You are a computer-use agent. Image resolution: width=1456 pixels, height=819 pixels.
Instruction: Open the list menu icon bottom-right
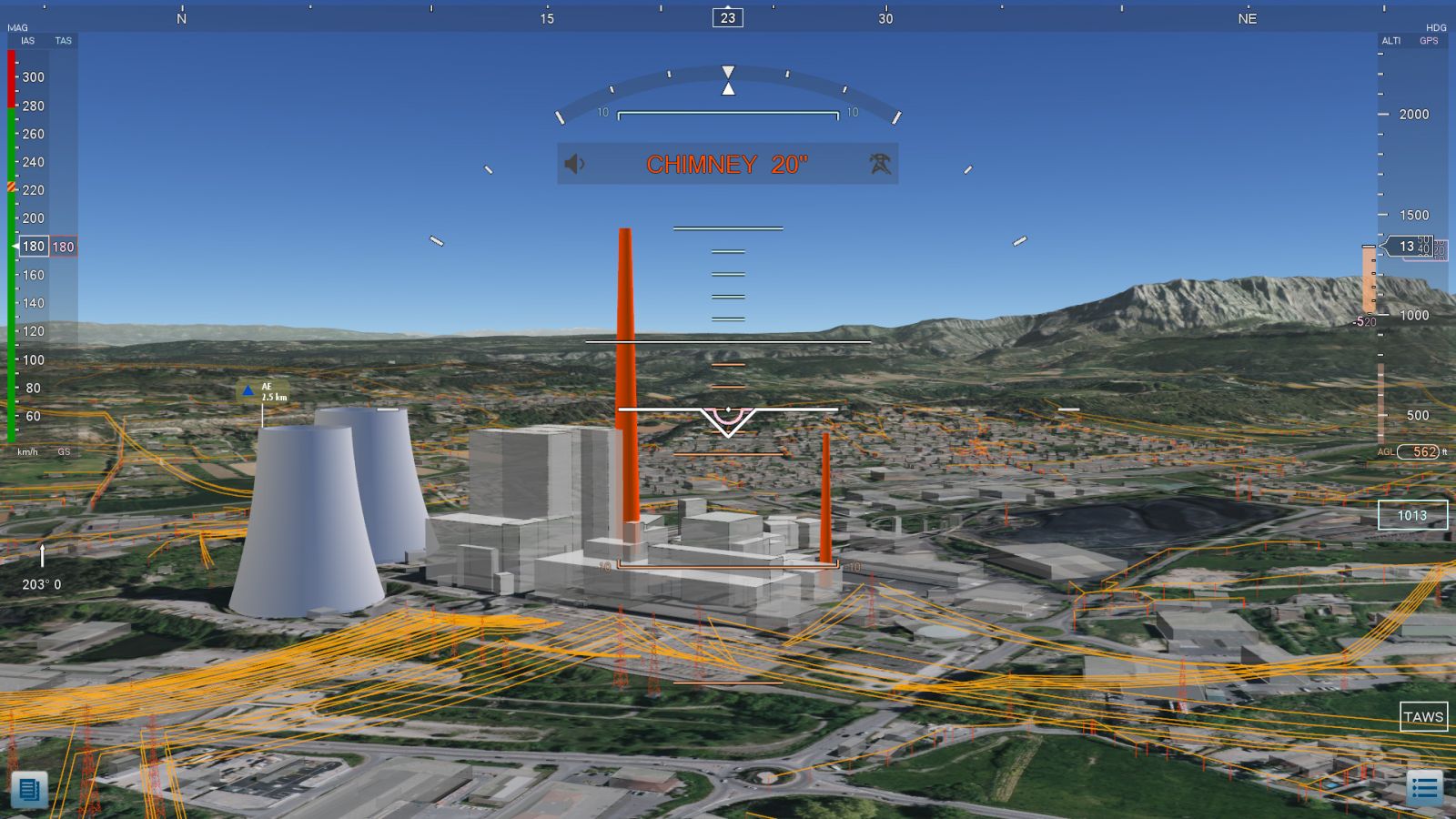[1424, 788]
